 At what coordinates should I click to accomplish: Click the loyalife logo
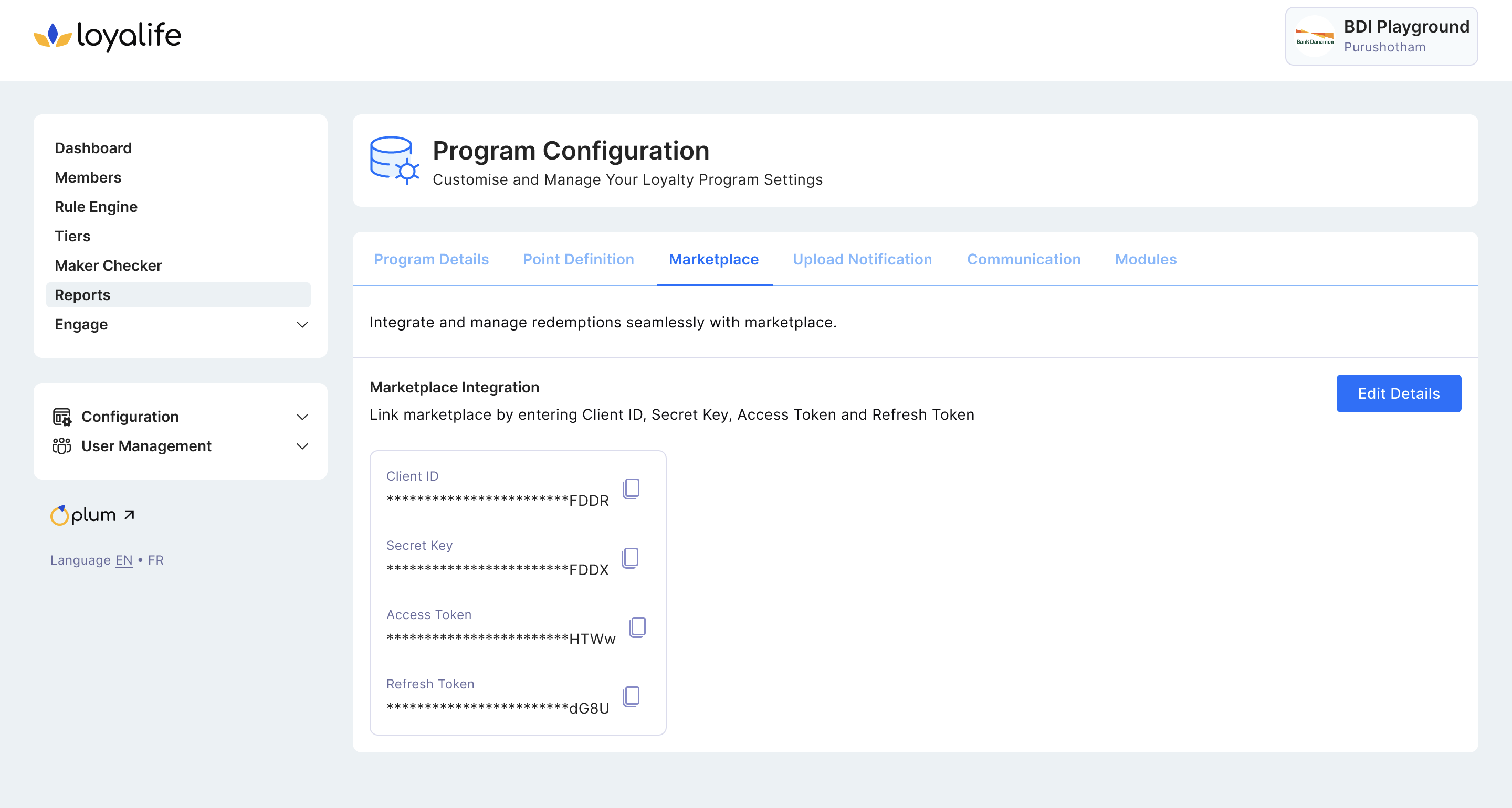(108, 36)
